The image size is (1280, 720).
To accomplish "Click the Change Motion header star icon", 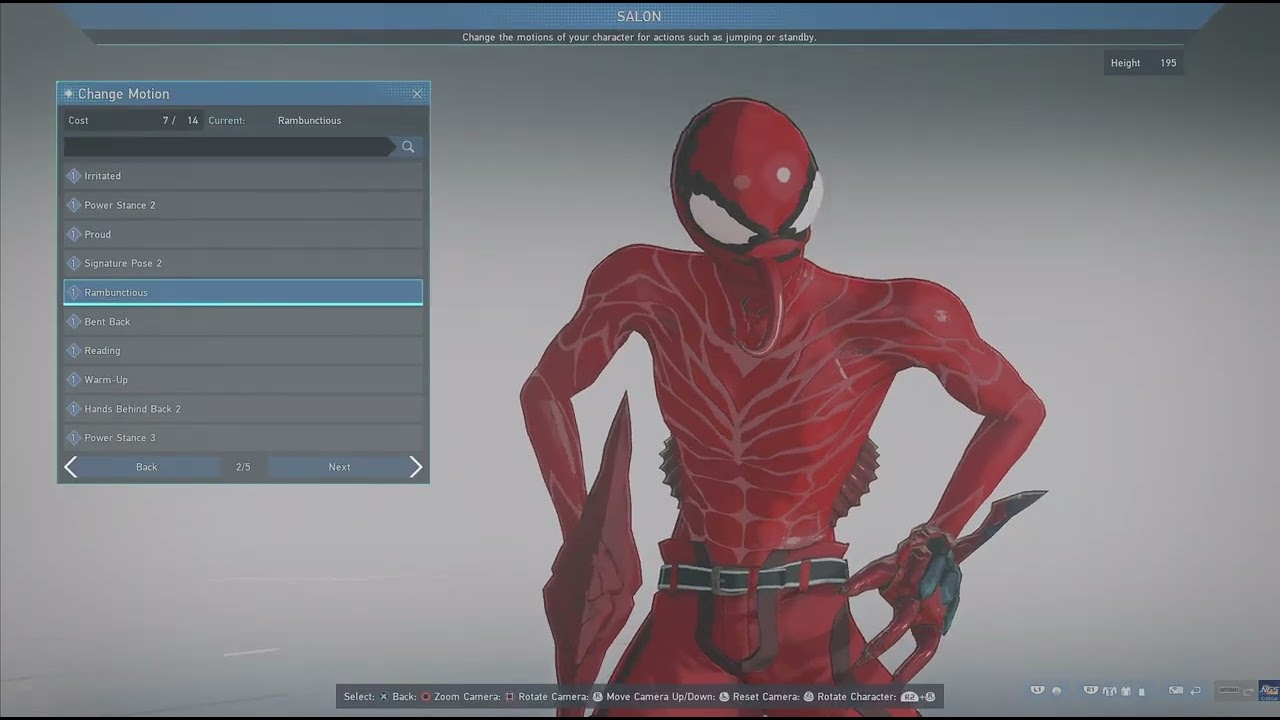I will (69, 94).
